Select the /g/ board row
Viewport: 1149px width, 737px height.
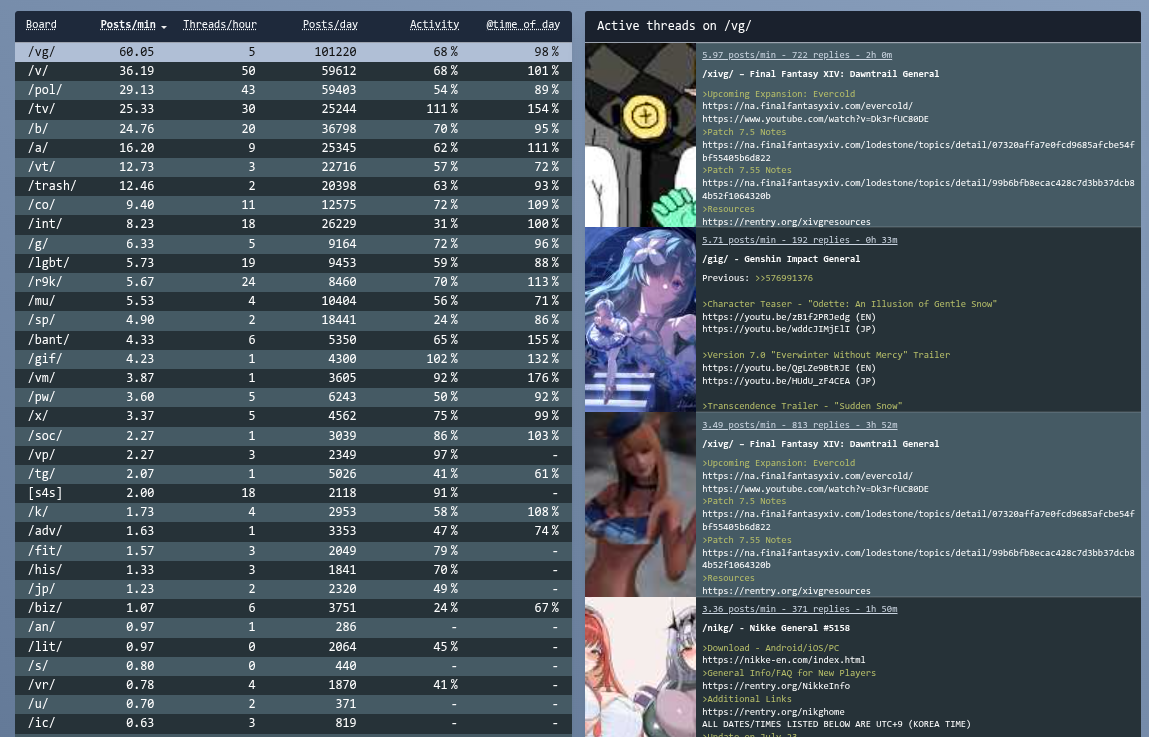[x=293, y=243]
